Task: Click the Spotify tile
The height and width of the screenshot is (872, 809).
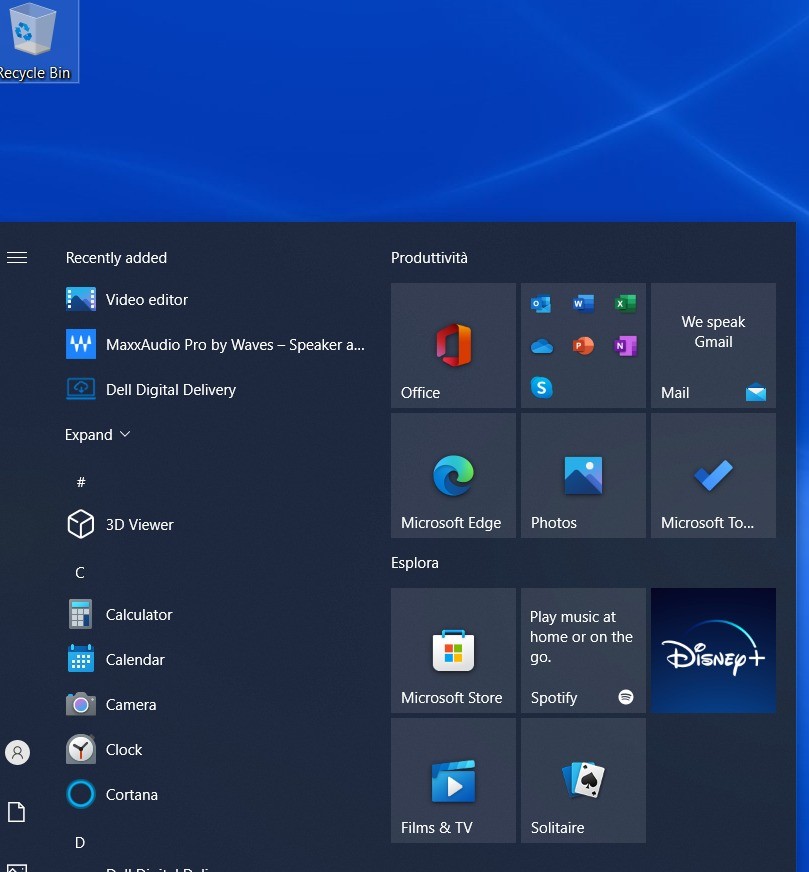Action: pyautogui.click(x=583, y=650)
